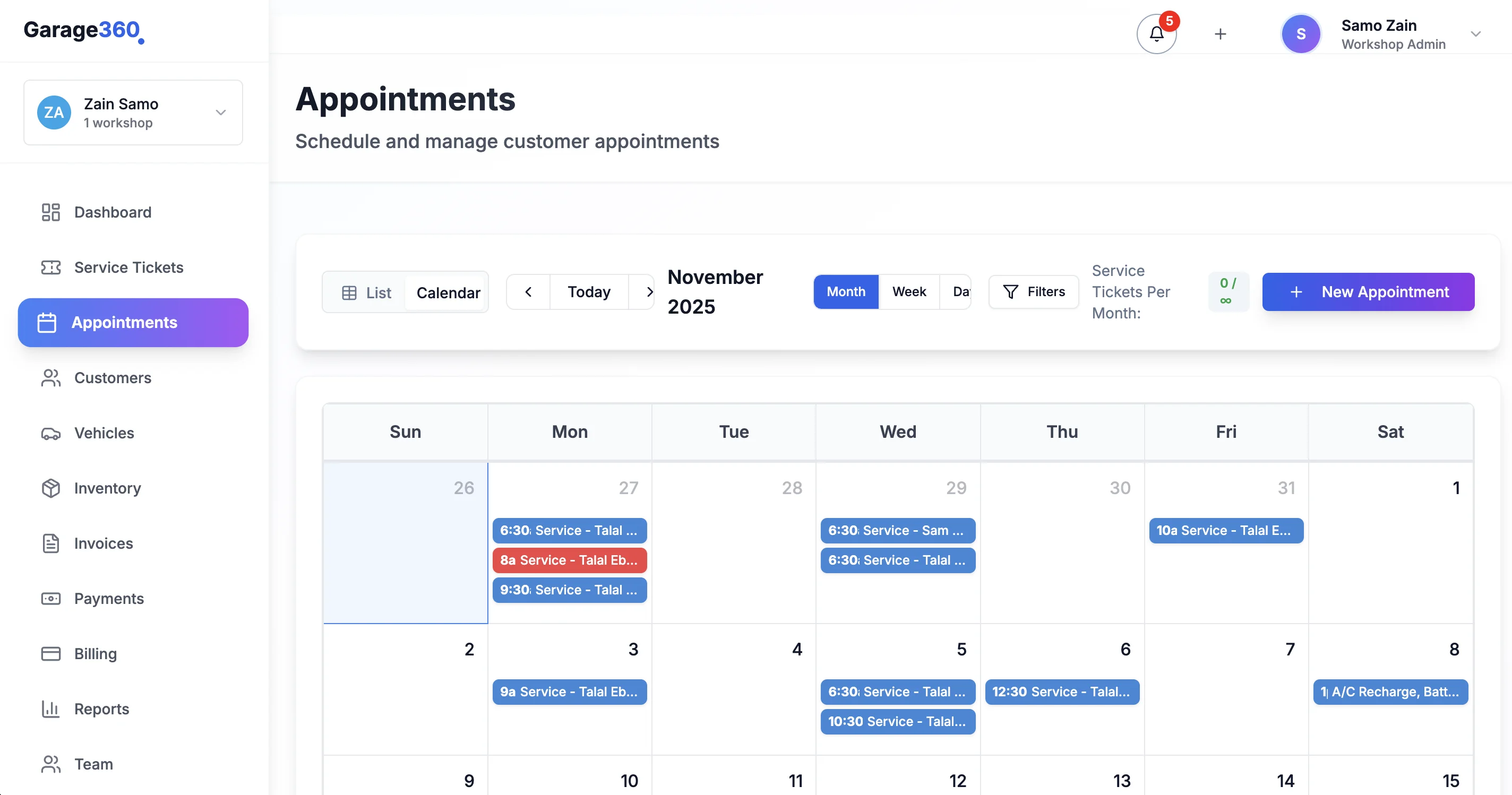Go to the previous month arrow

pyautogui.click(x=528, y=291)
